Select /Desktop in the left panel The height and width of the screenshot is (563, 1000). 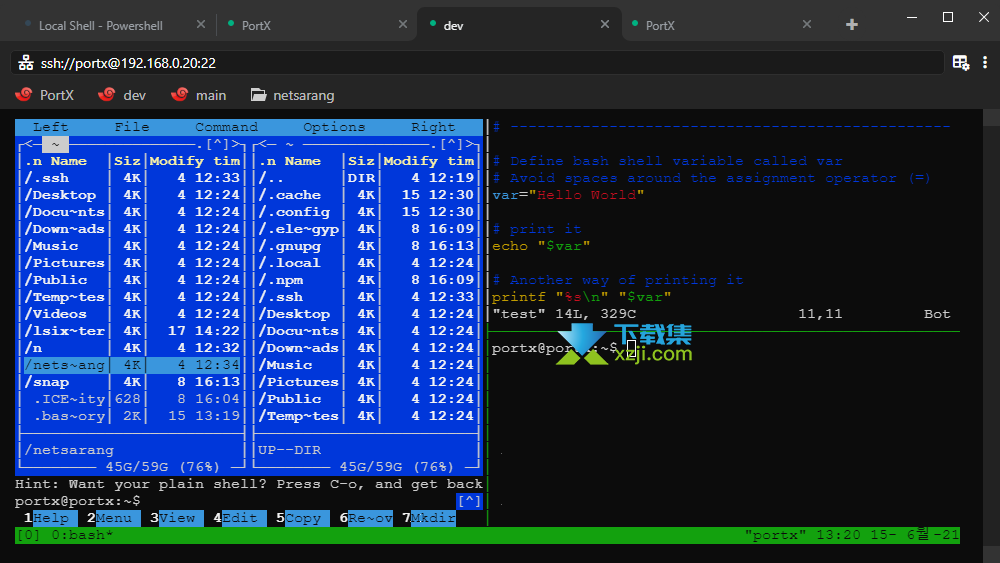[132, 195]
